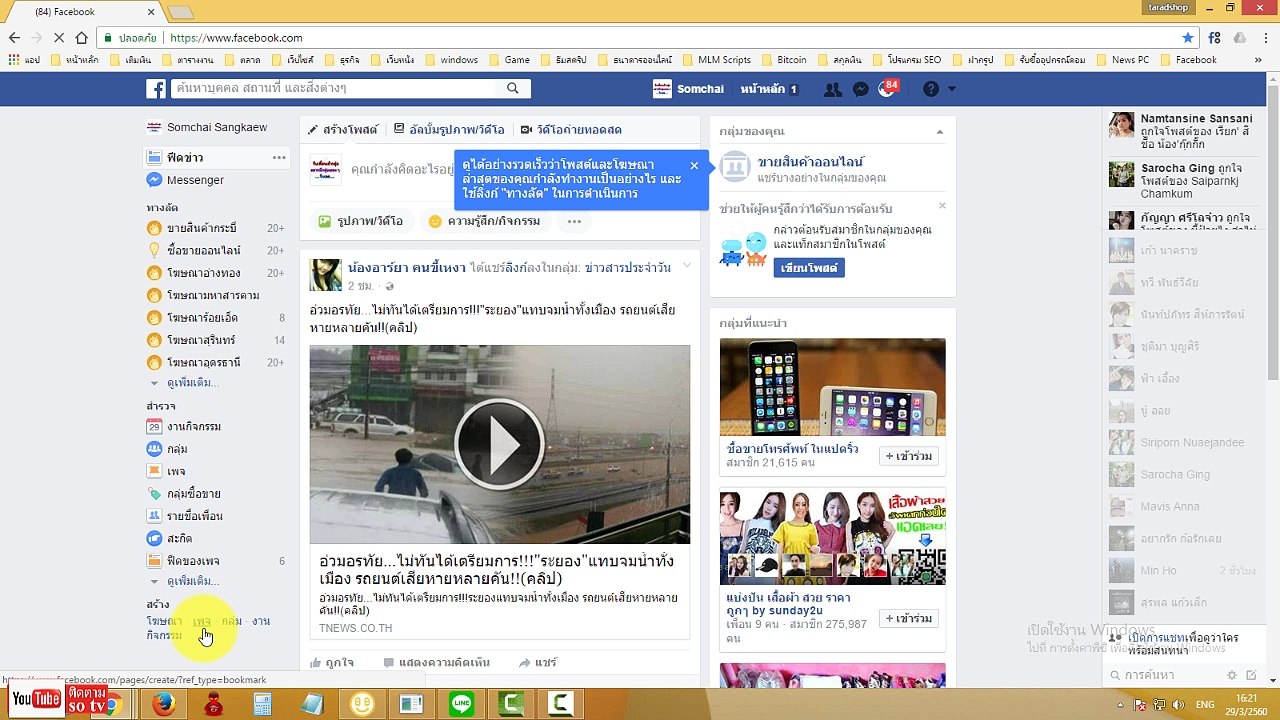The height and width of the screenshot is (720, 1280).
Task: Open the calculator on the taskbar
Action: coord(262,704)
